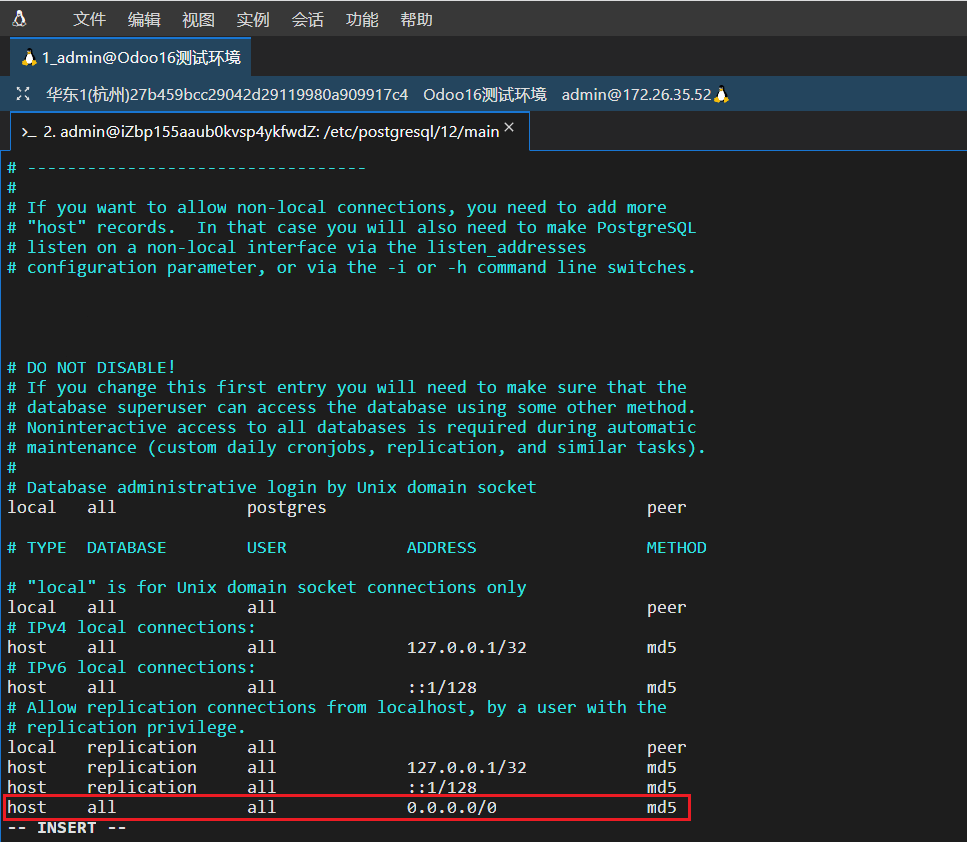Click 'Database administrative login' comment line
Image resolution: width=967 pixels, height=842 pixels.
271,487
